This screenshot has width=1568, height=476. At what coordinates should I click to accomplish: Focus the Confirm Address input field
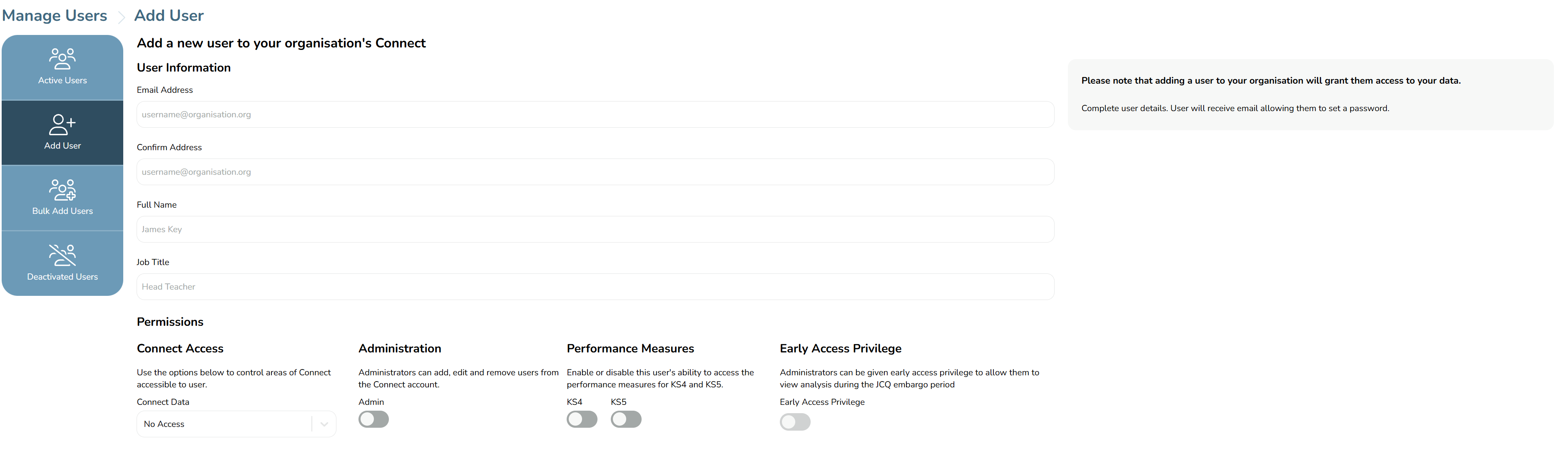coord(595,172)
